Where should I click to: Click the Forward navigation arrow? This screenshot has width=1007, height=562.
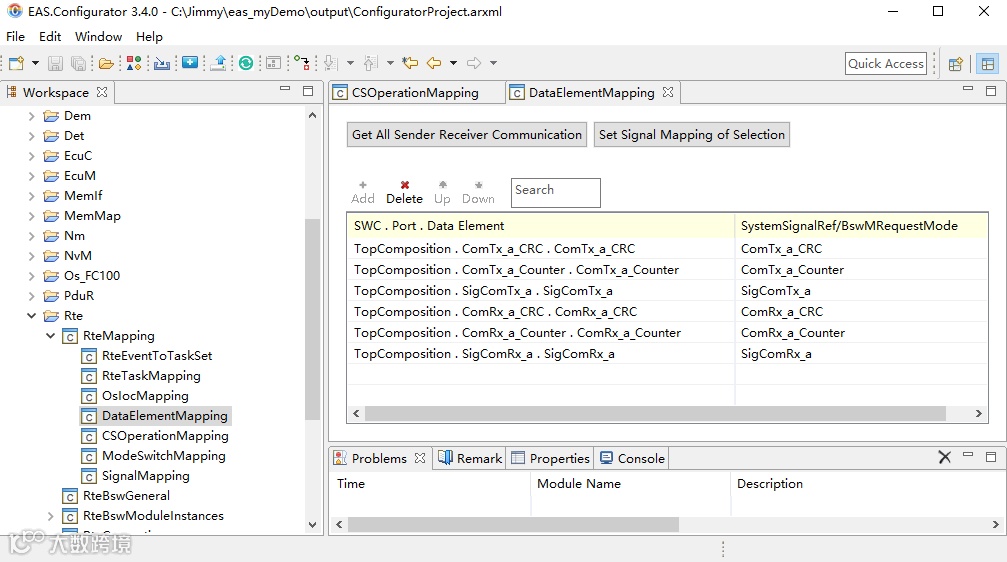[x=474, y=63]
